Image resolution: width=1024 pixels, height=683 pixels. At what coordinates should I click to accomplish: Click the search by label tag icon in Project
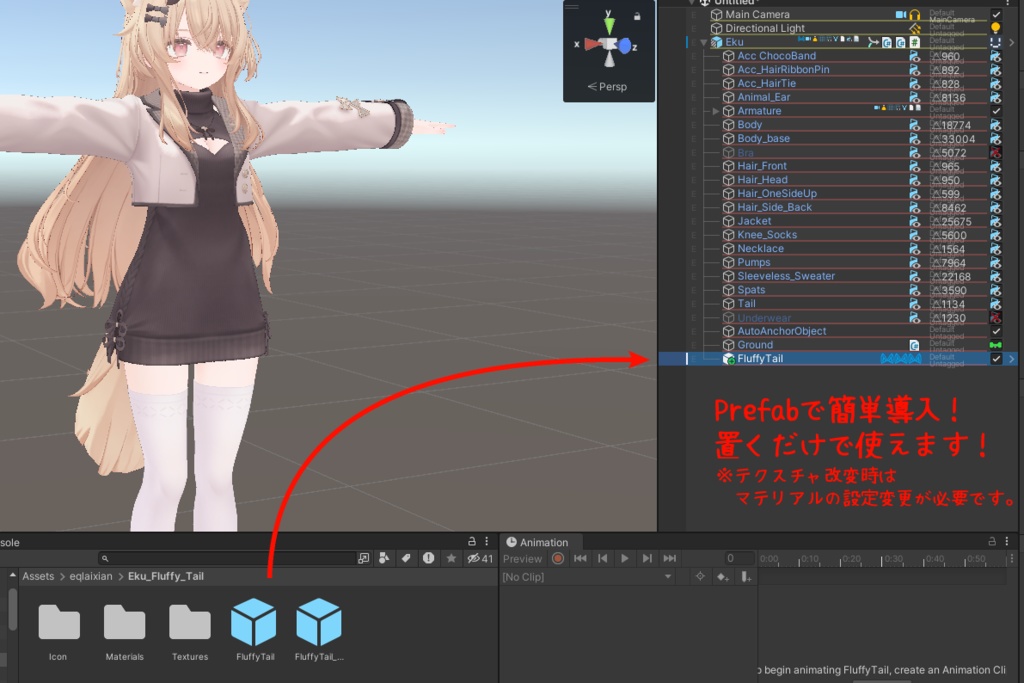coord(406,558)
